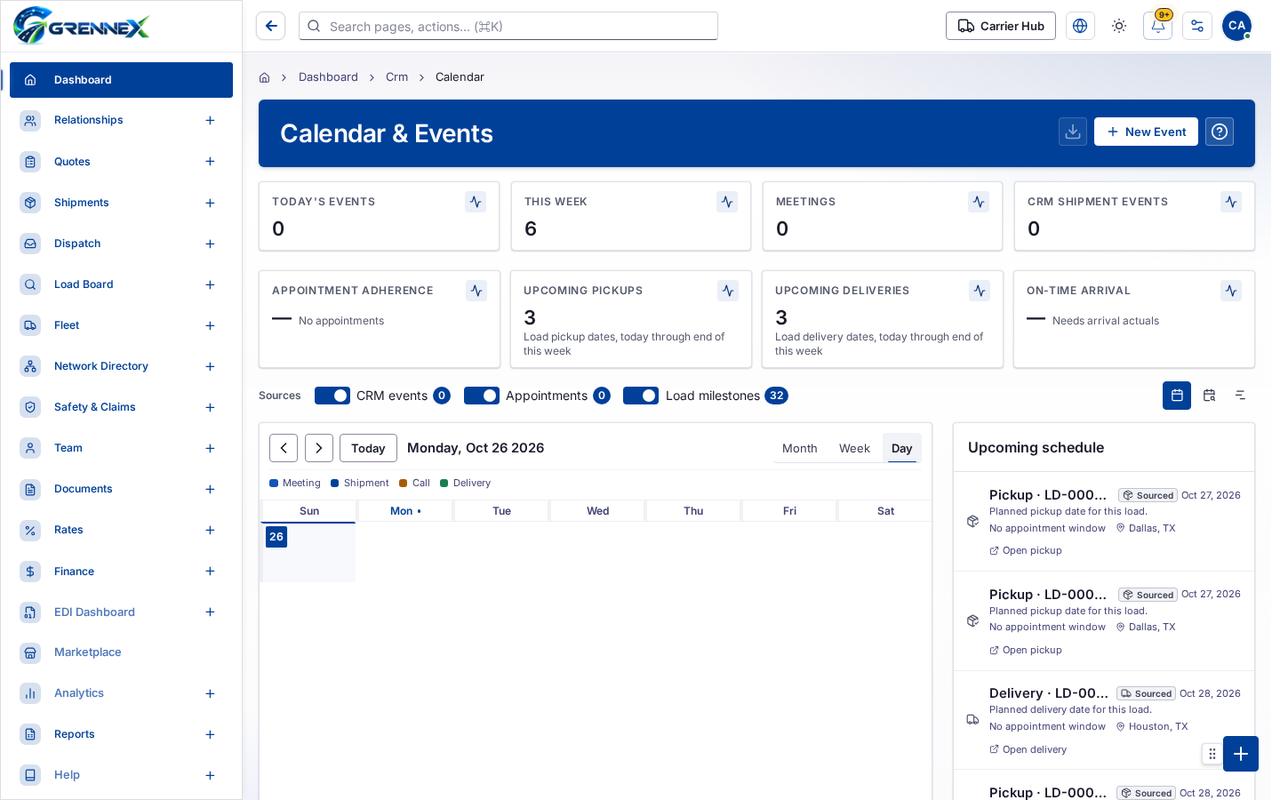Go to previous day arrow

pyautogui.click(x=284, y=448)
